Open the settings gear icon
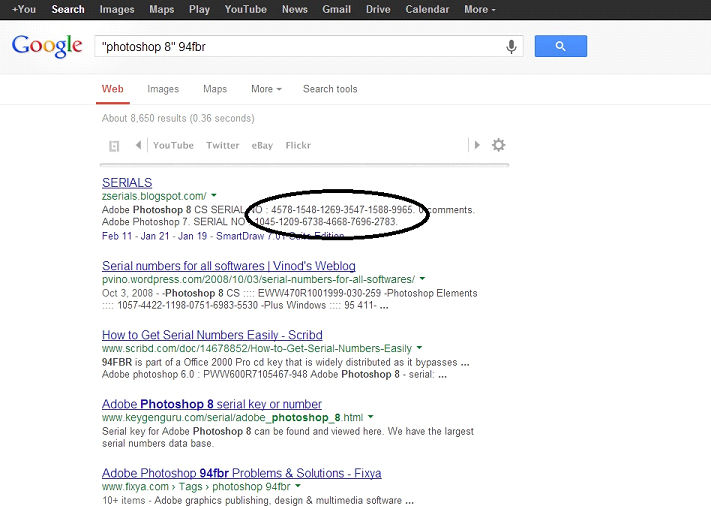The height and width of the screenshot is (506, 711). coord(498,145)
